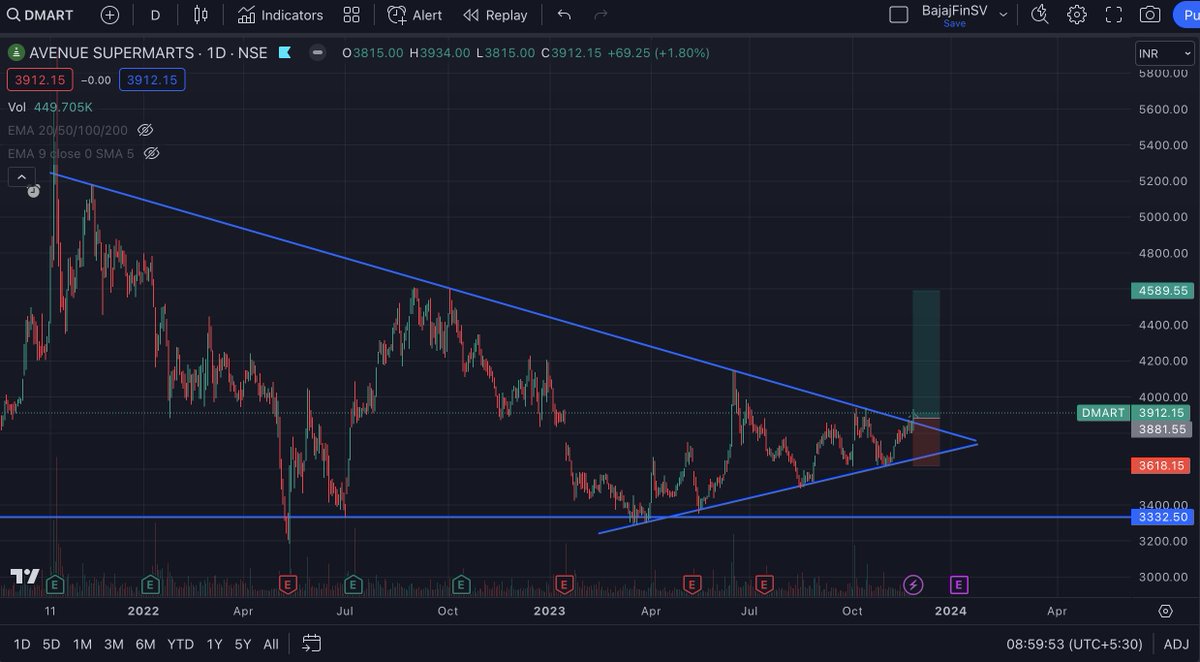Start bar Replay mode
Image resolution: width=1200 pixels, height=662 pixels.
[x=495, y=15]
